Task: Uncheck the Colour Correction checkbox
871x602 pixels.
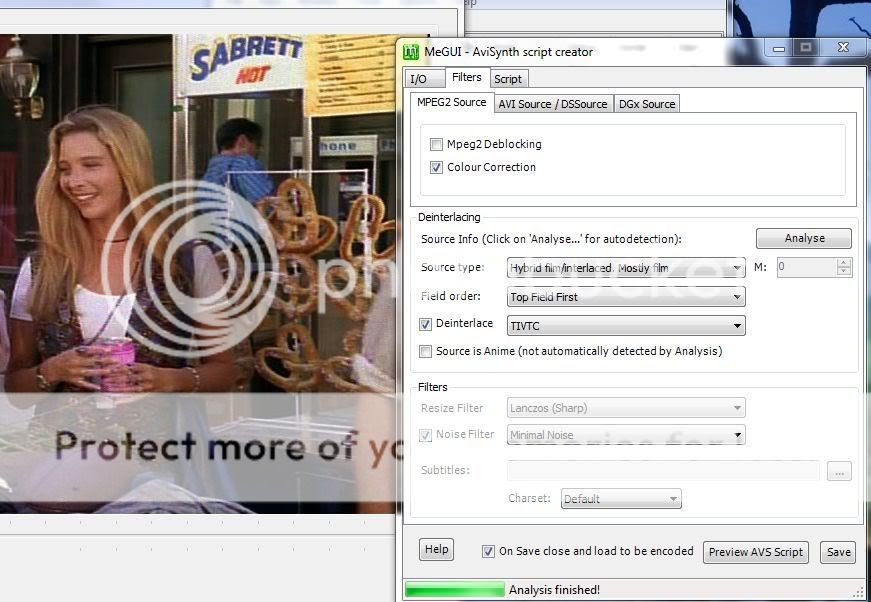Action: 437,167
